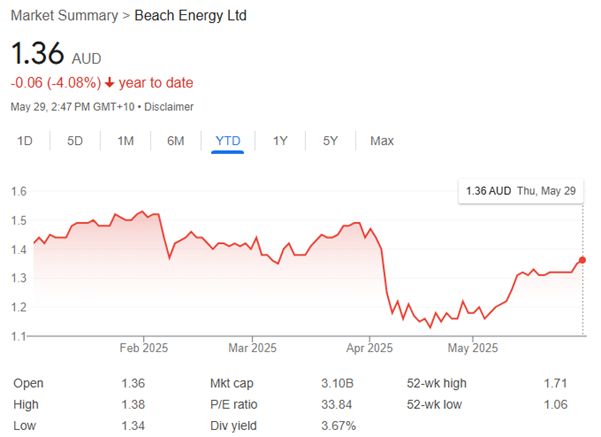
Task: Show the 1M chart range
Action: (x=126, y=141)
